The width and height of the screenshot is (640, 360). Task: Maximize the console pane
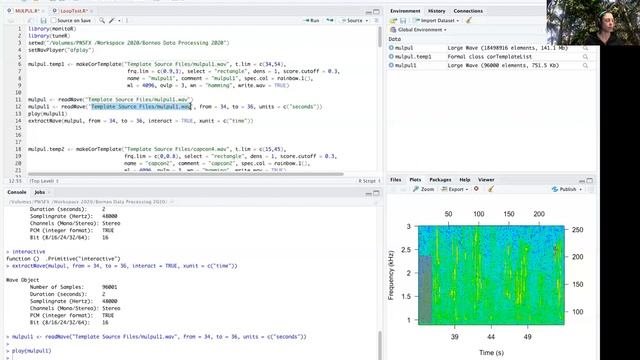376,193
